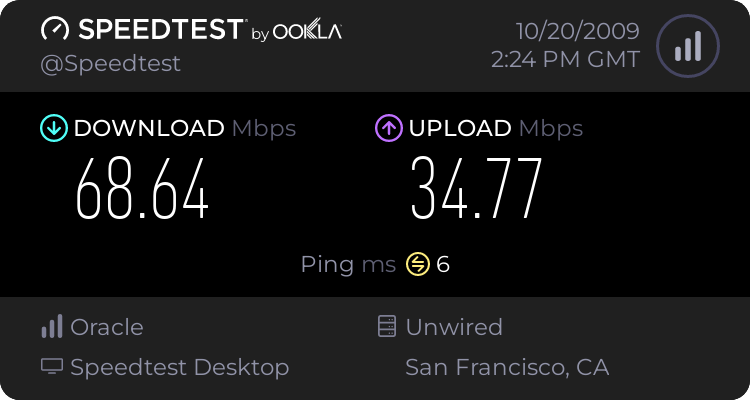This screenshot has height=400, width=750.
Task: Click the signal bars icon beside Oracle
Action: (52, 327)
